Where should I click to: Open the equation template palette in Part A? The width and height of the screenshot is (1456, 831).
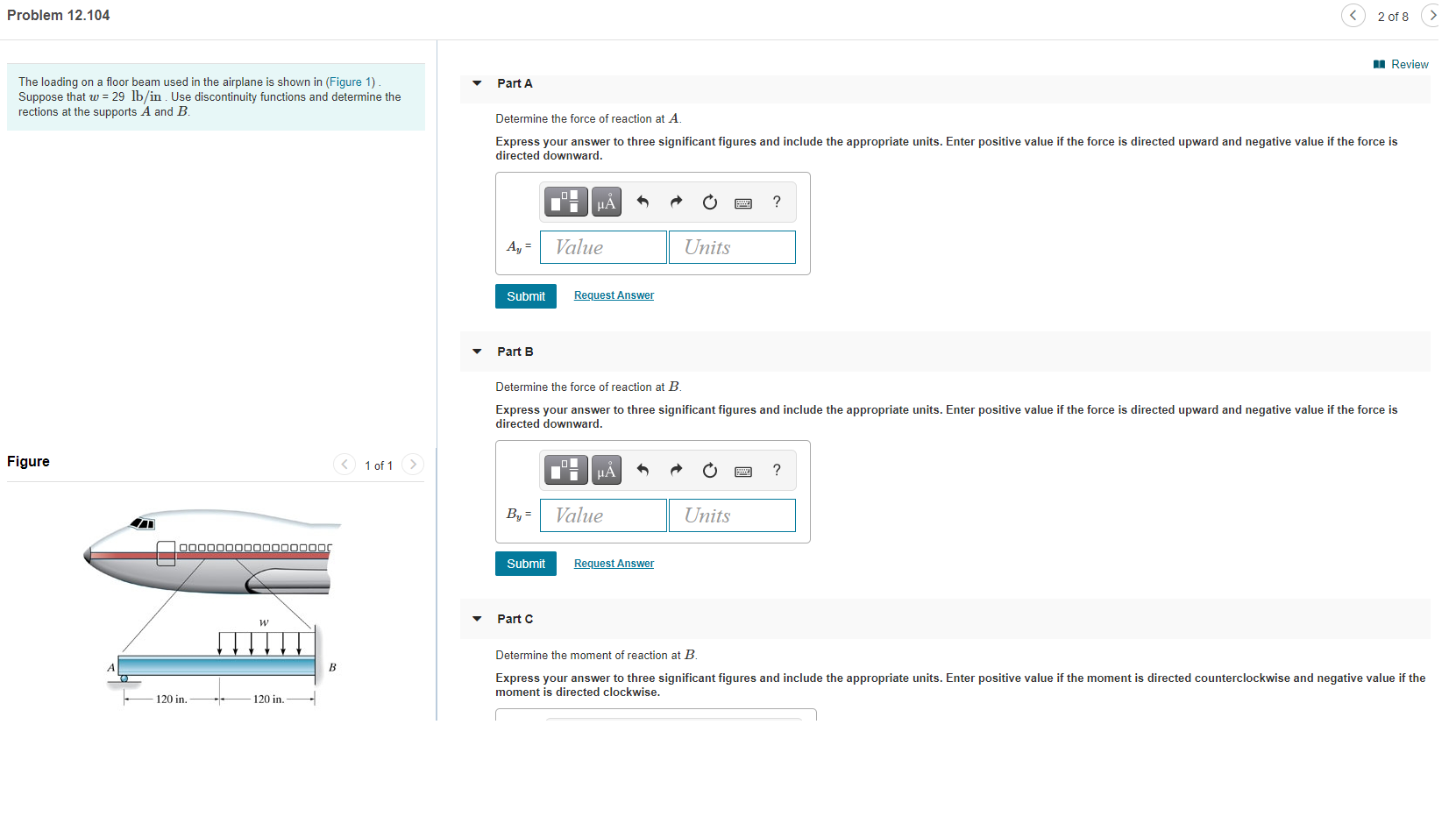tap(565, 202)
